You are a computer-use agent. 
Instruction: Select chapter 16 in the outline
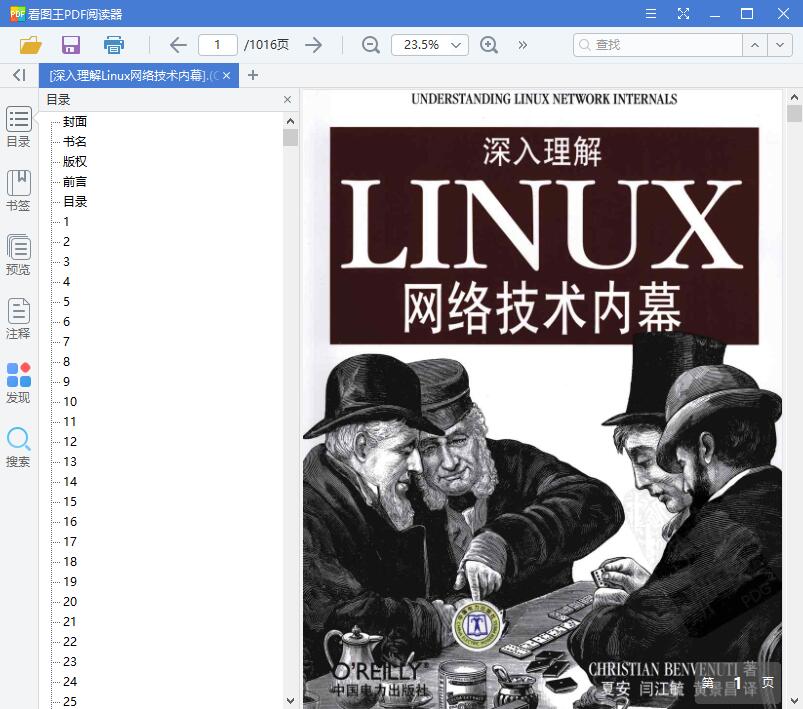coord(70,521)
